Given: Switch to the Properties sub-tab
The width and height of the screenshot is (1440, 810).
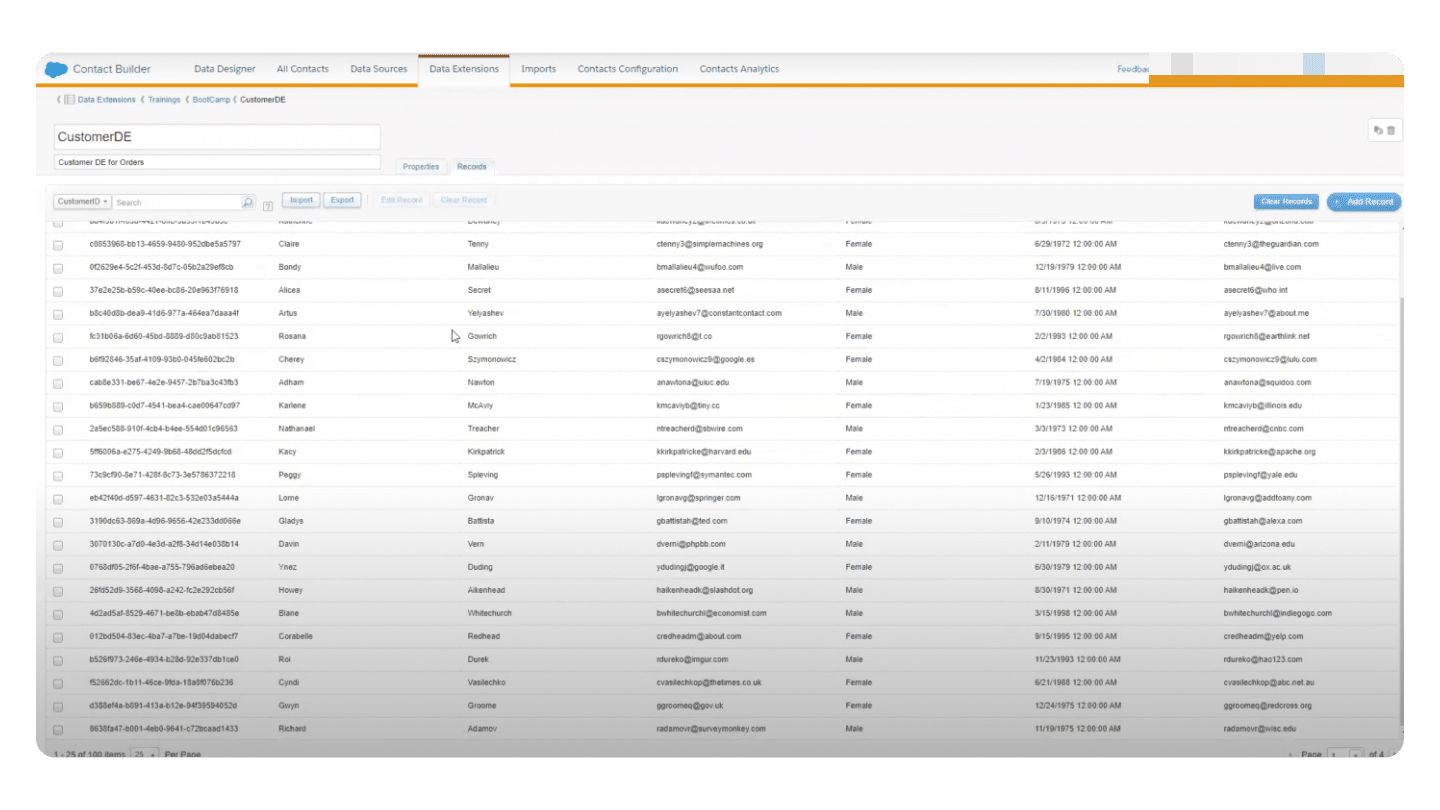Looking at the screenshot, I should point(421,167).
